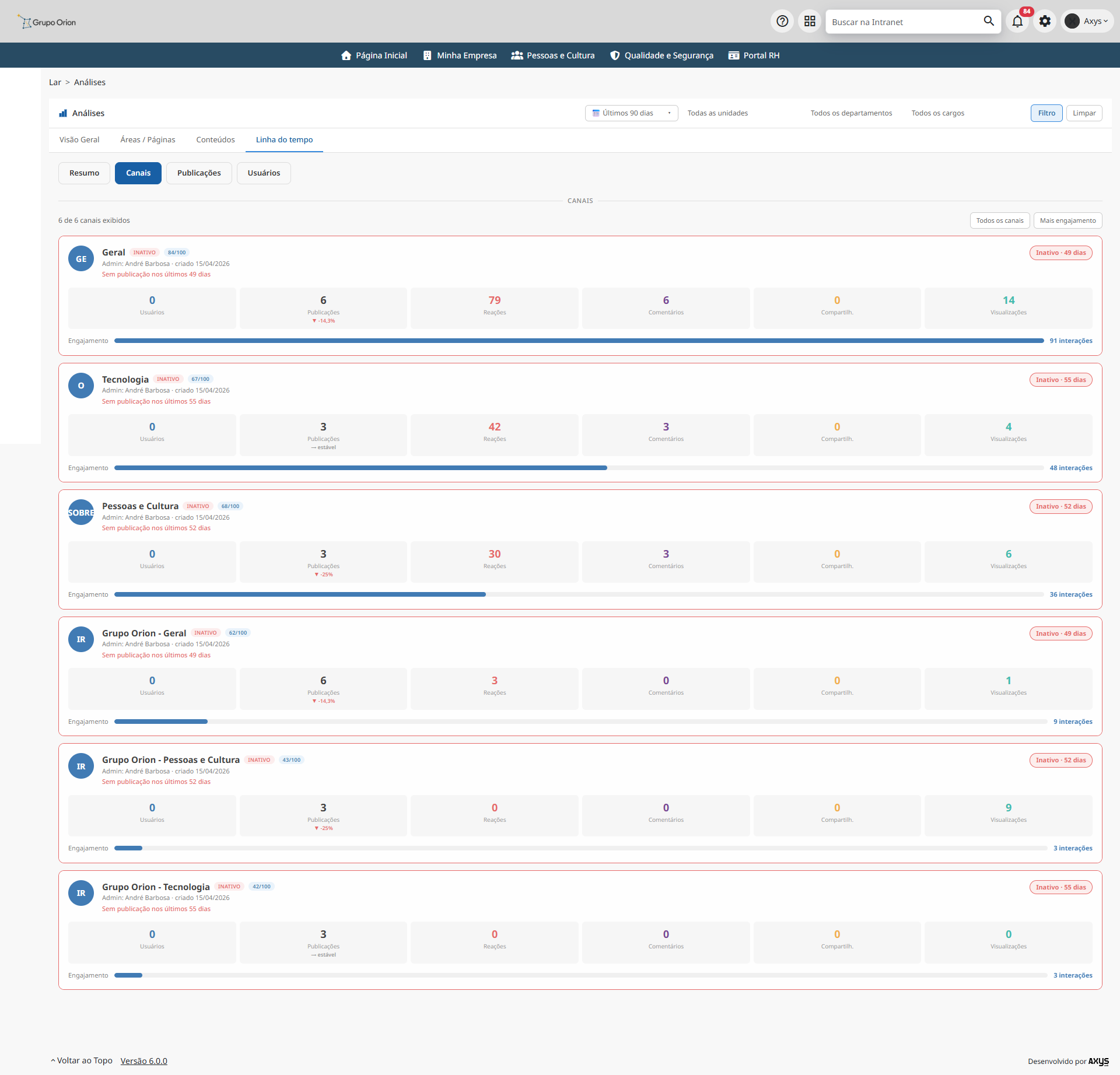Click the home icon beside Página Inicial
Viewport: 1120px width, 1075px height.
click(x=346, y=55)
